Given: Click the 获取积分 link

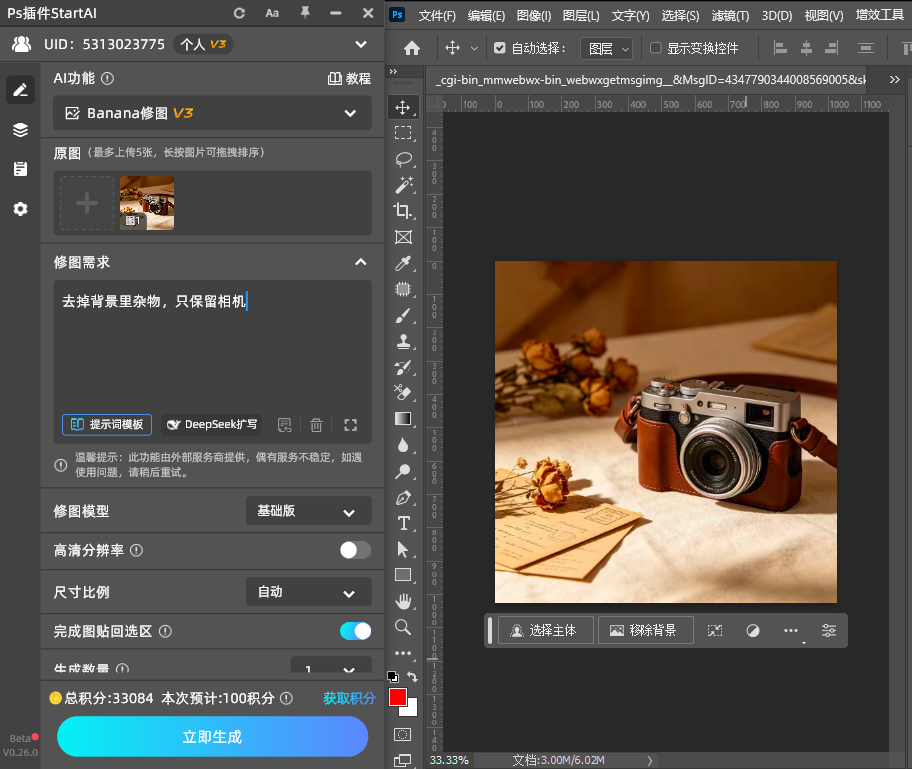Looking at the screenshot, I should pyautogui.click(x=349, y=698).
